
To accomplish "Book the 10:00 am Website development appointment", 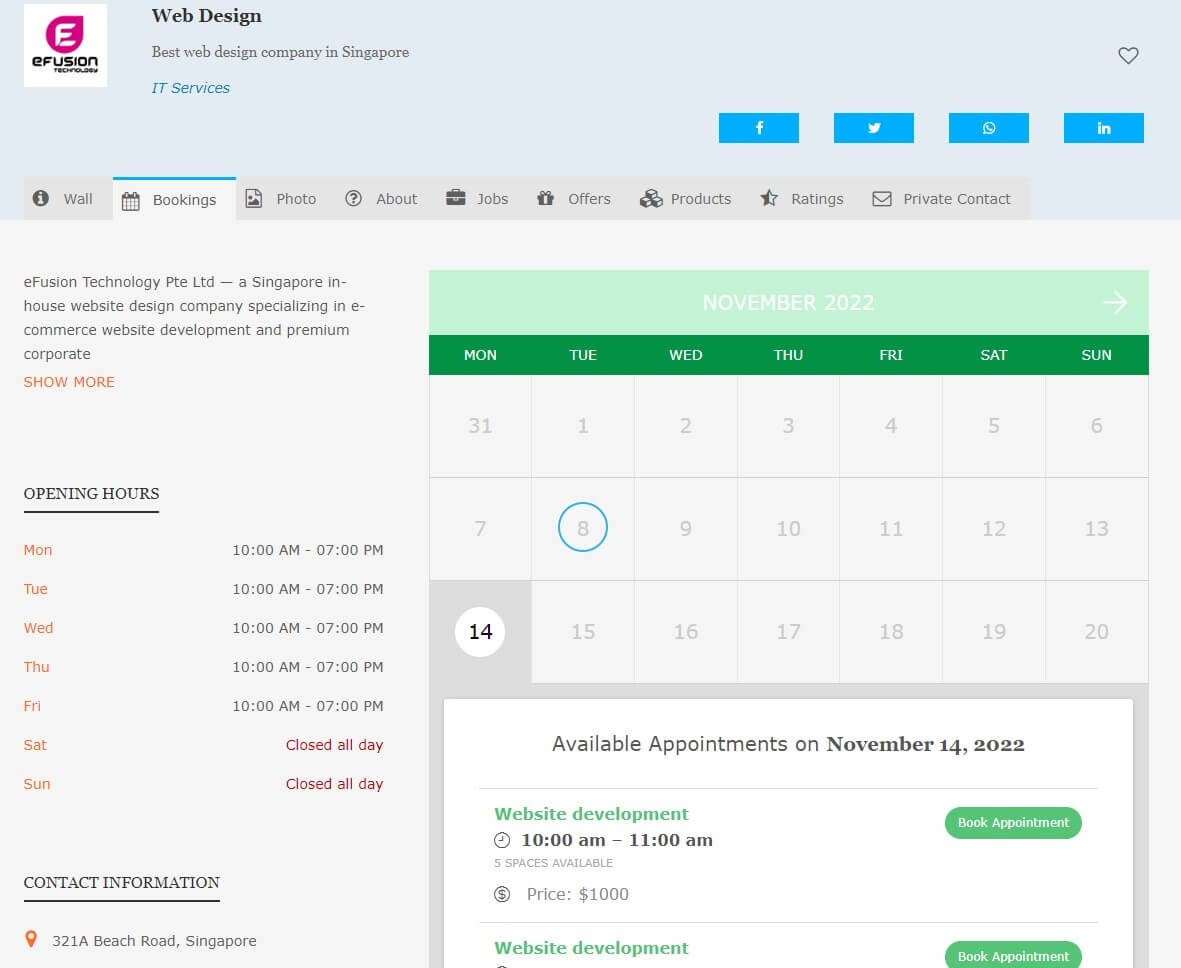I will pyautogui.click(x=1013, y=823).
